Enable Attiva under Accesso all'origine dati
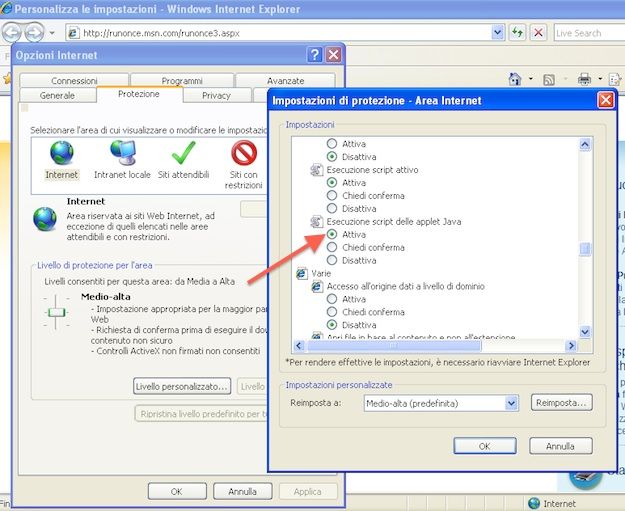Viewport: 625px width, 511px height. 333,299
